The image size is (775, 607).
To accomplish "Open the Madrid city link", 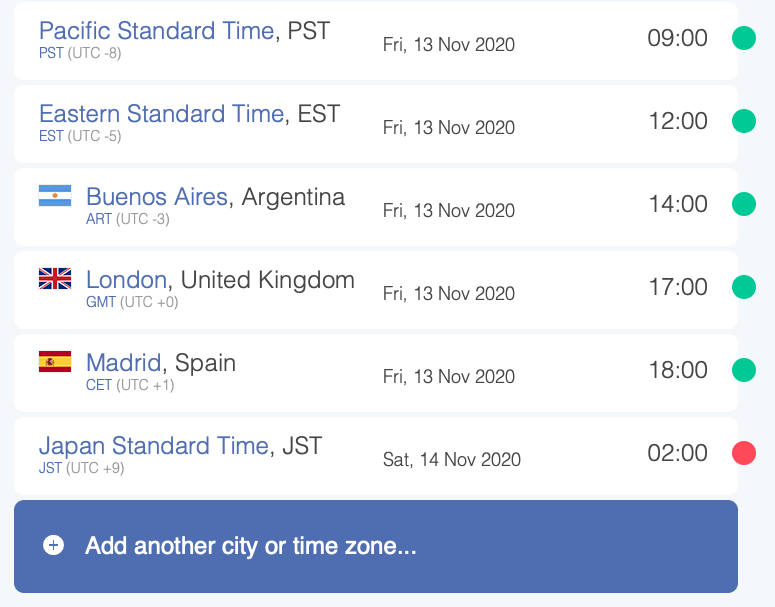I will point(124,363).
